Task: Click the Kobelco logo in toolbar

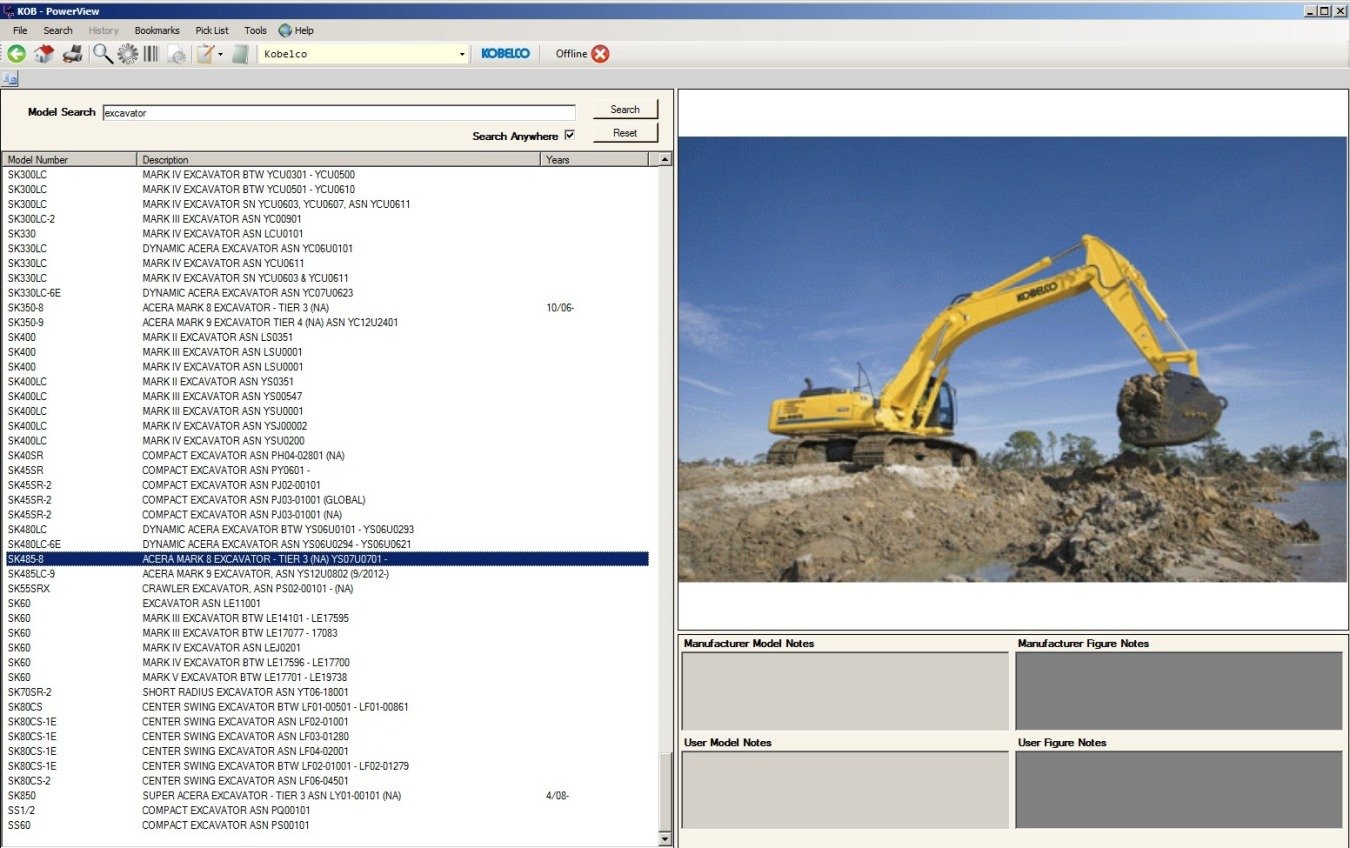Action: [505, 54]
